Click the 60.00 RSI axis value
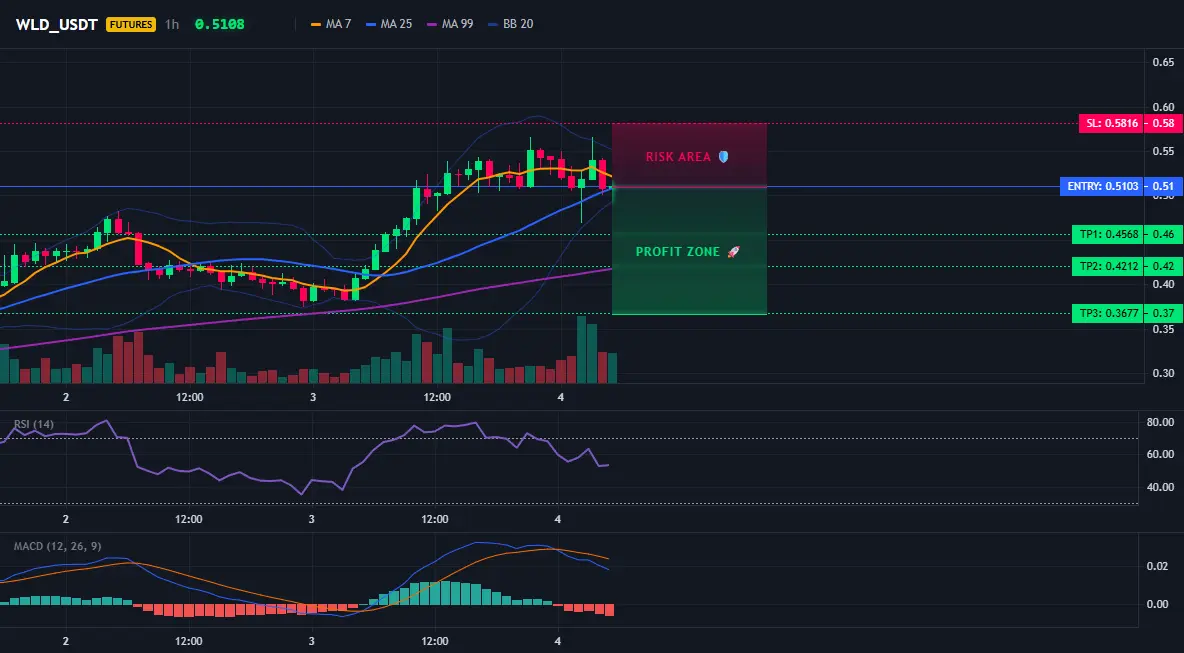Screen dimensions: 1184x653 coord(1160,454)
